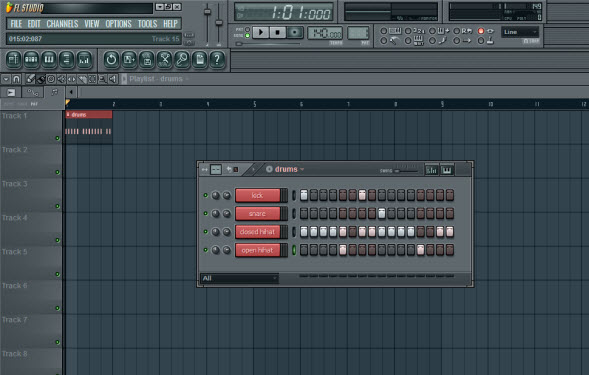Click the 140.000 tempo display
The width and height of the screenshot is (589, 375).
[x=325, y=33]
